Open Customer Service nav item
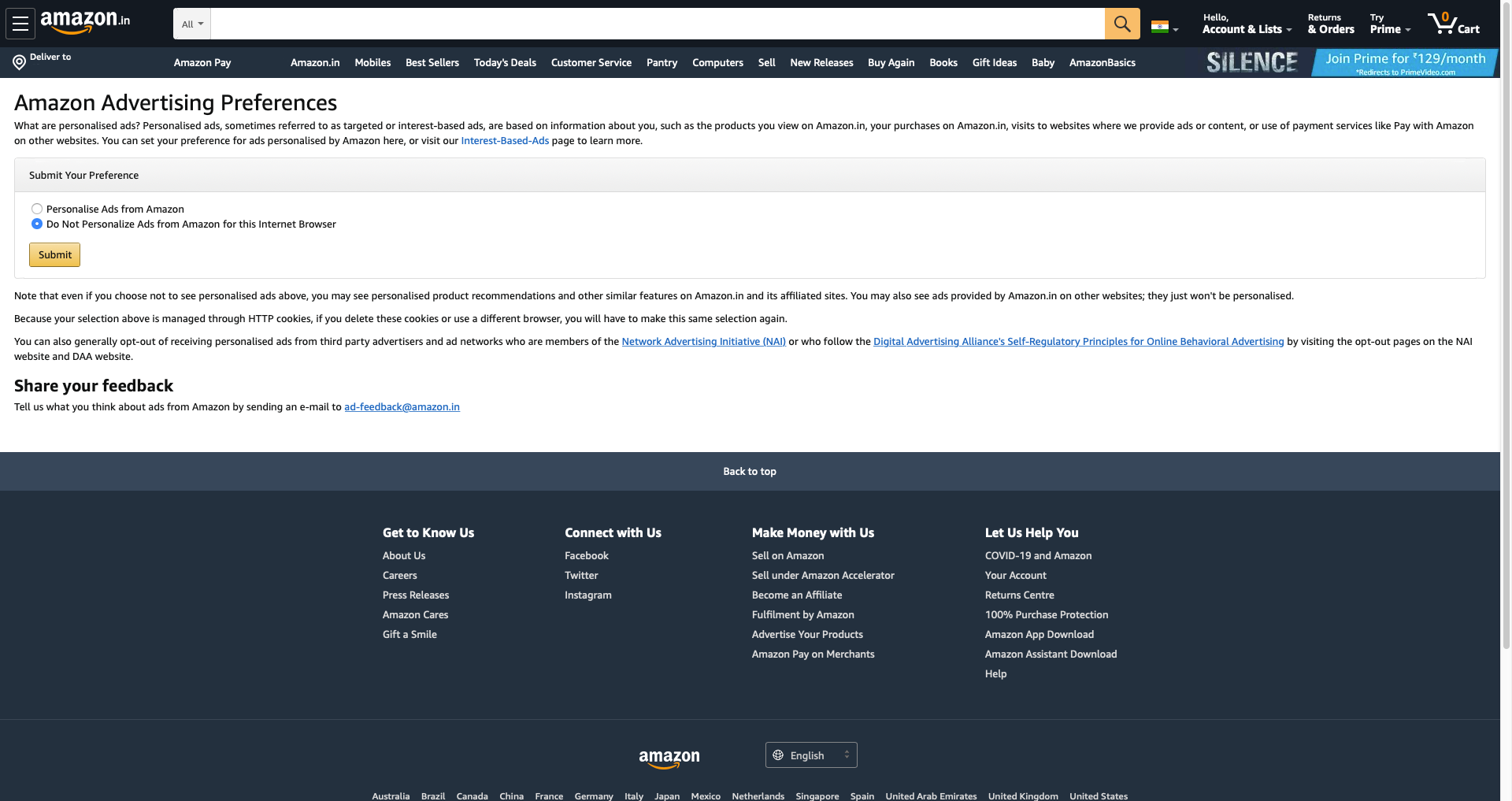This screenshot has width=1512, height=801. [591, 62]
